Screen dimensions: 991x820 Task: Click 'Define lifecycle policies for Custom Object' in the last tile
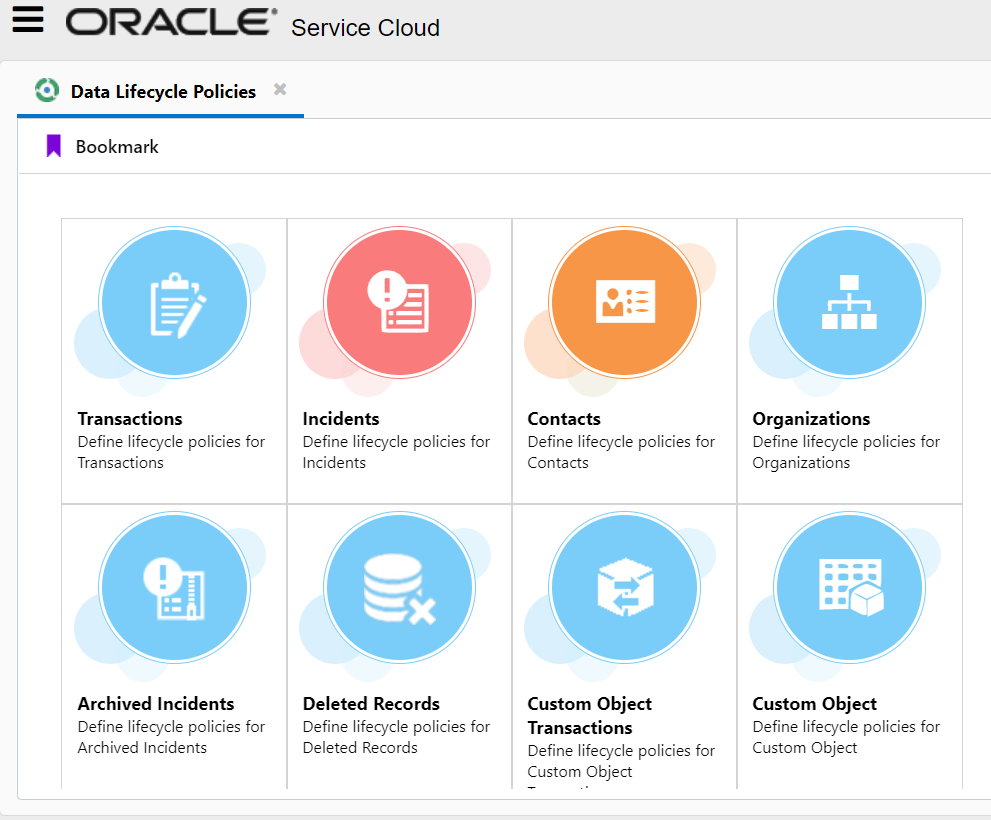pyautogui.click(x=846, y=737)
